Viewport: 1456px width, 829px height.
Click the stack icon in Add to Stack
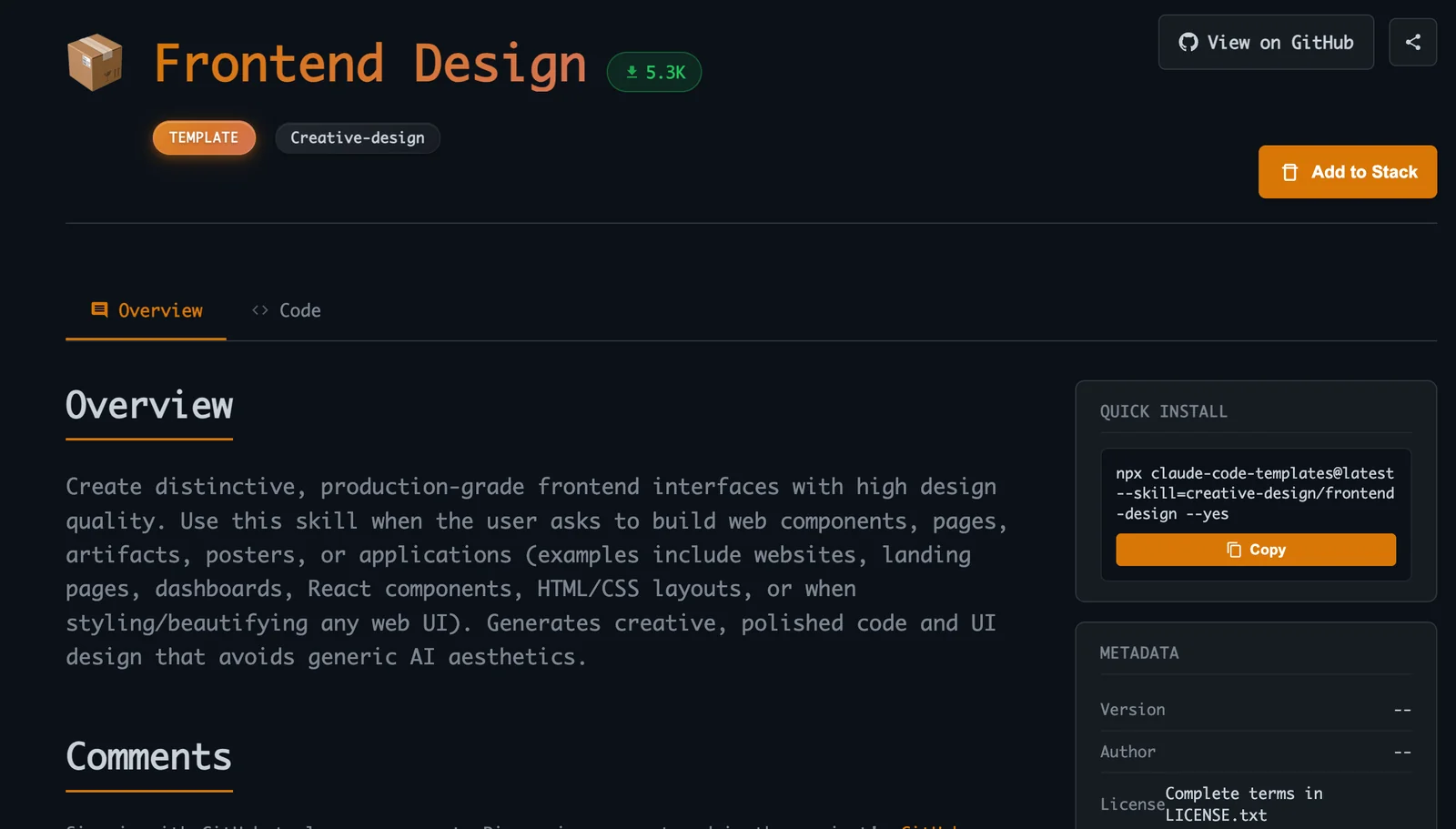click(1289, 172)
